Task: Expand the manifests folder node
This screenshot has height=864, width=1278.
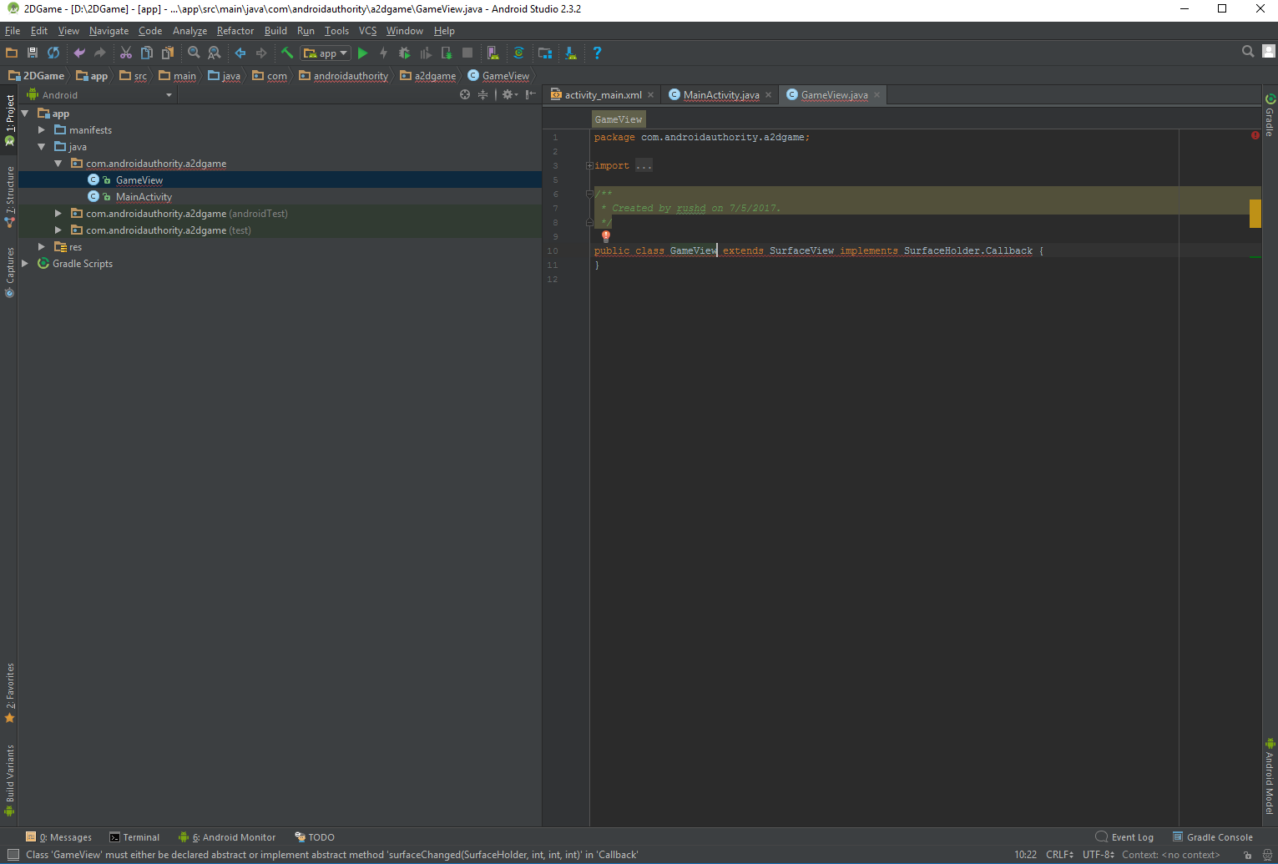Action: 42,130
